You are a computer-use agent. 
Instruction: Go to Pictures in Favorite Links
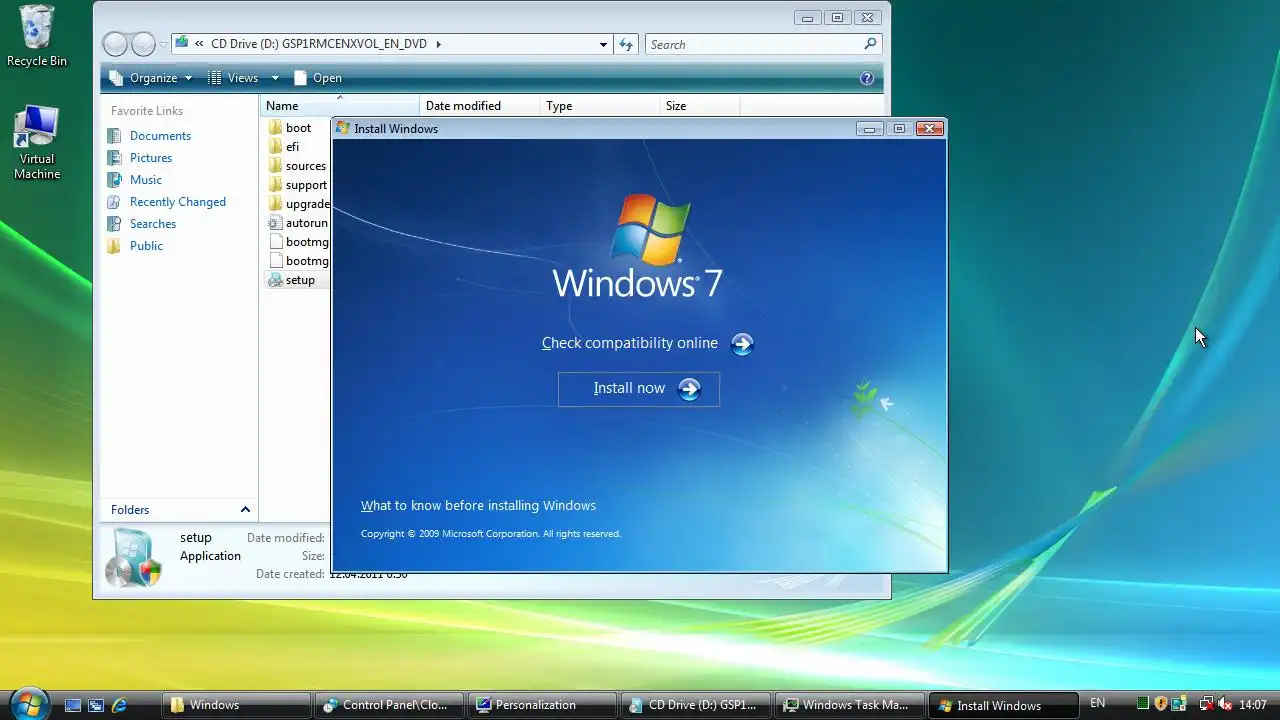[139, 158]
